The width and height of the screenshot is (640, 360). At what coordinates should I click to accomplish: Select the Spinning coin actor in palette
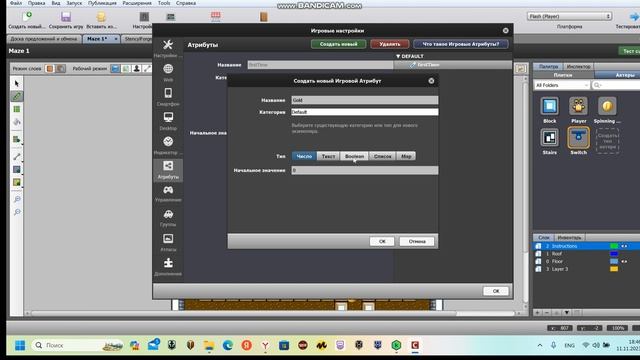tap(607, 106)
